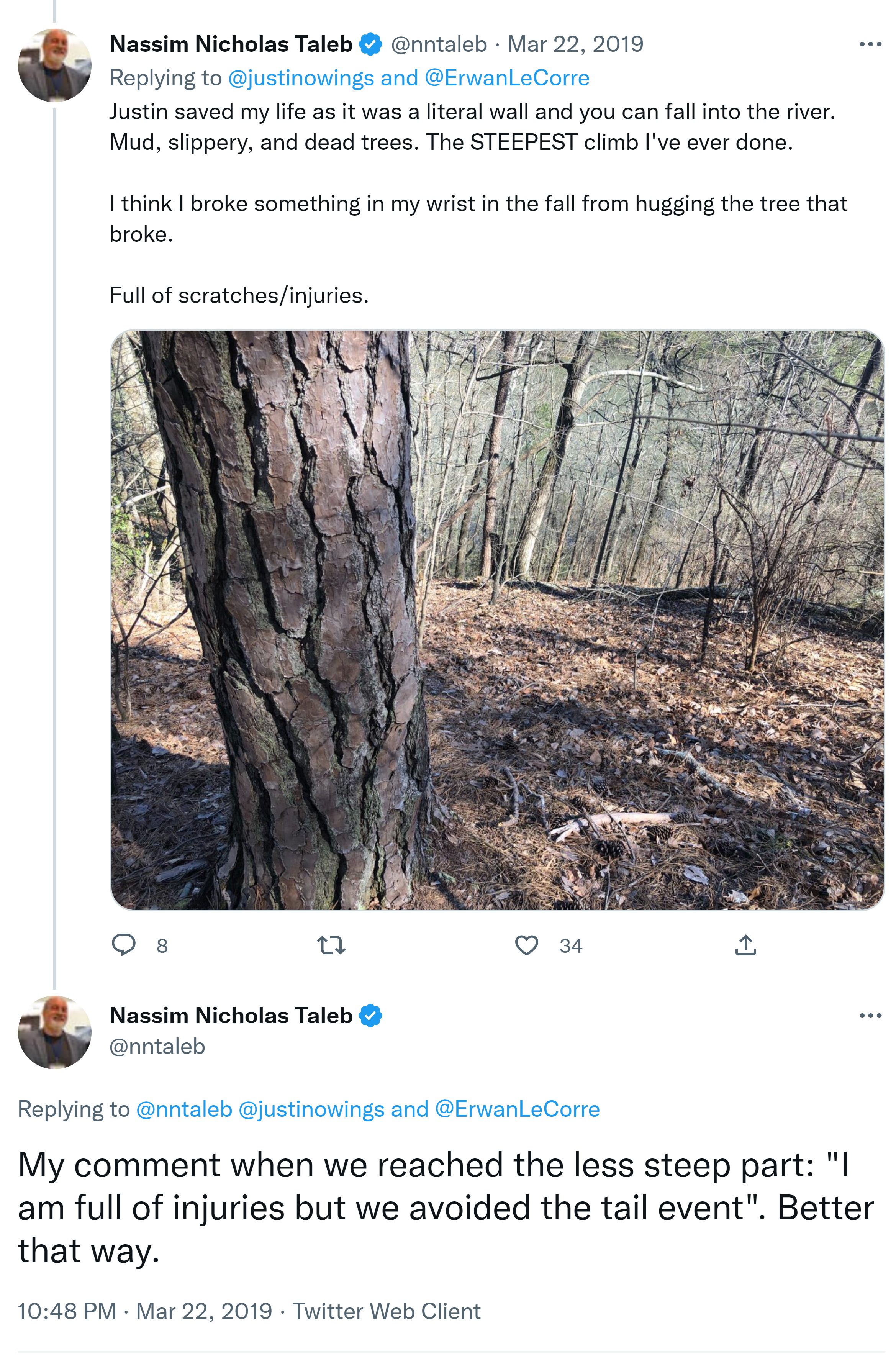Click the 10:48 PM timestamp of second tweet
Image resolution: width=896 pixels, height=1355 pixels.
coord(67,1311)
